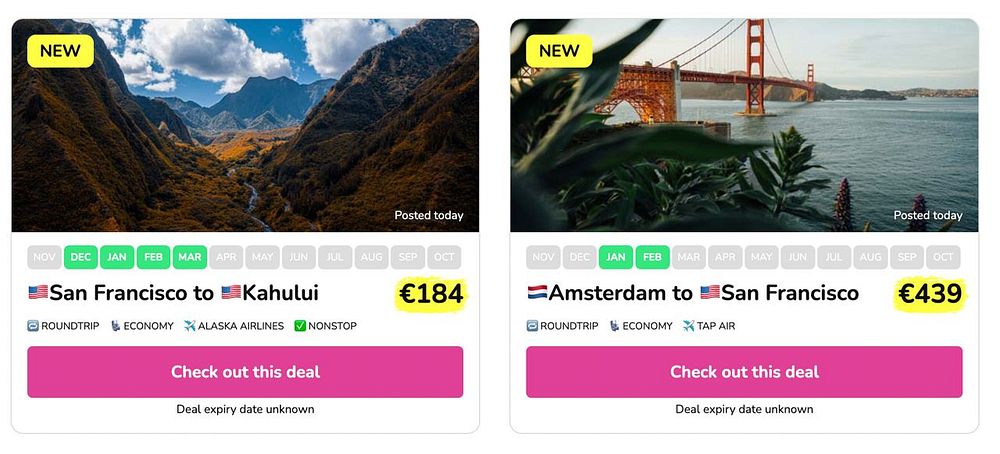Select the JAN month chip on the Amsterdam deal
This screenshot has width=1000, height=454.
point(616,257)
